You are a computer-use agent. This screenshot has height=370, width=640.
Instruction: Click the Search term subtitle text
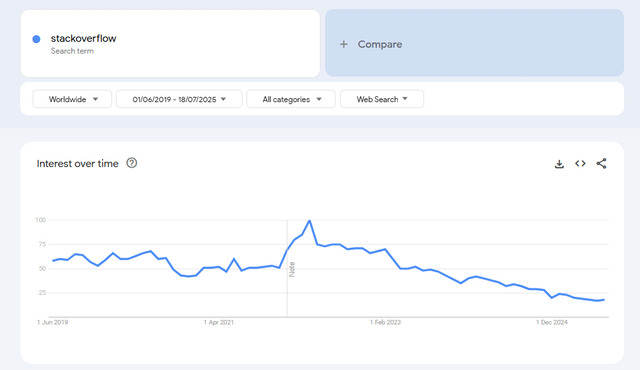72,51
